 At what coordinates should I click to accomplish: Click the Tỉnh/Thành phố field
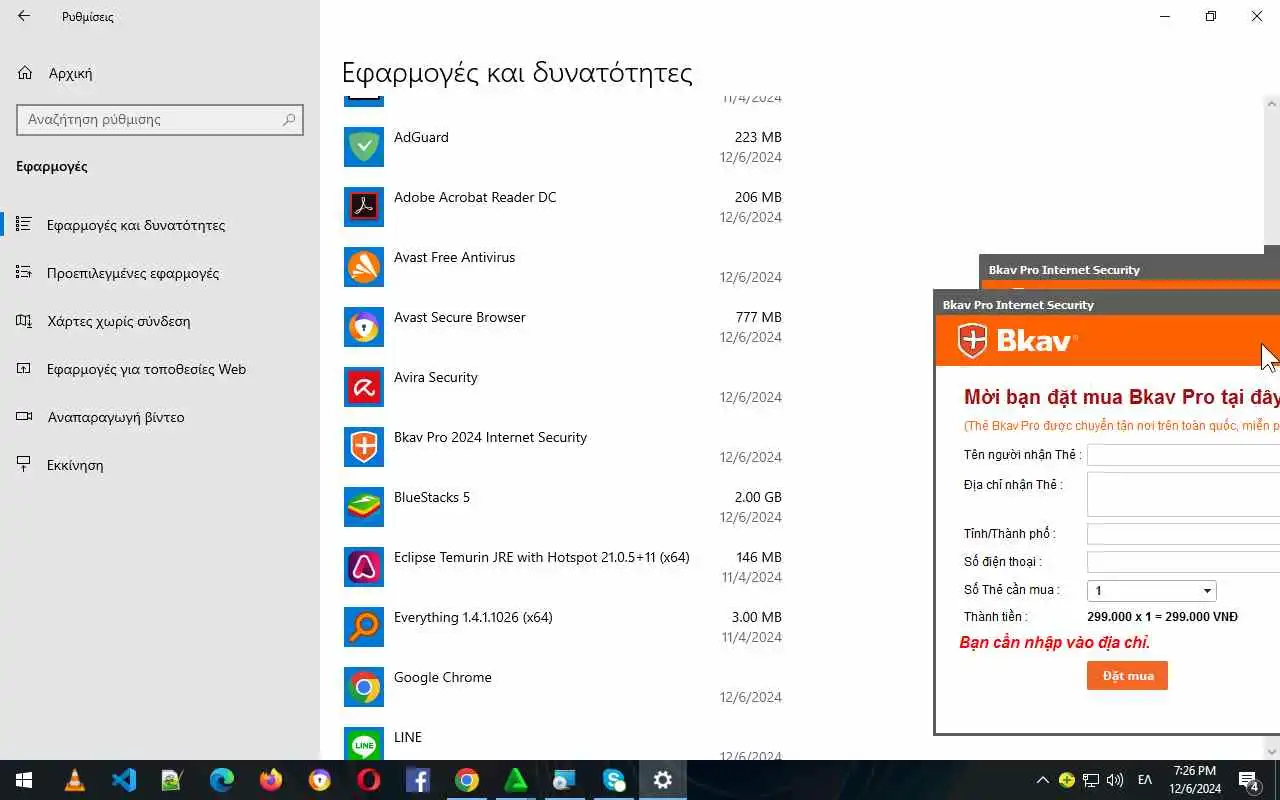(x=1183, y=534)
